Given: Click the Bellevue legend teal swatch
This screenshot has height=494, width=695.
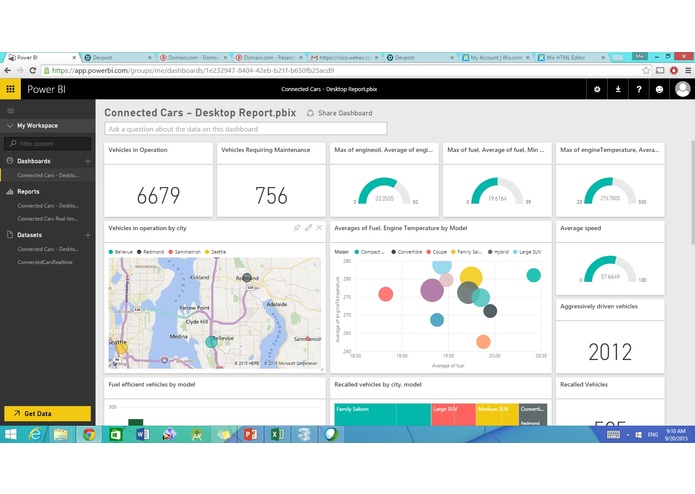Looking at the screenshot, I should [111, 252].
